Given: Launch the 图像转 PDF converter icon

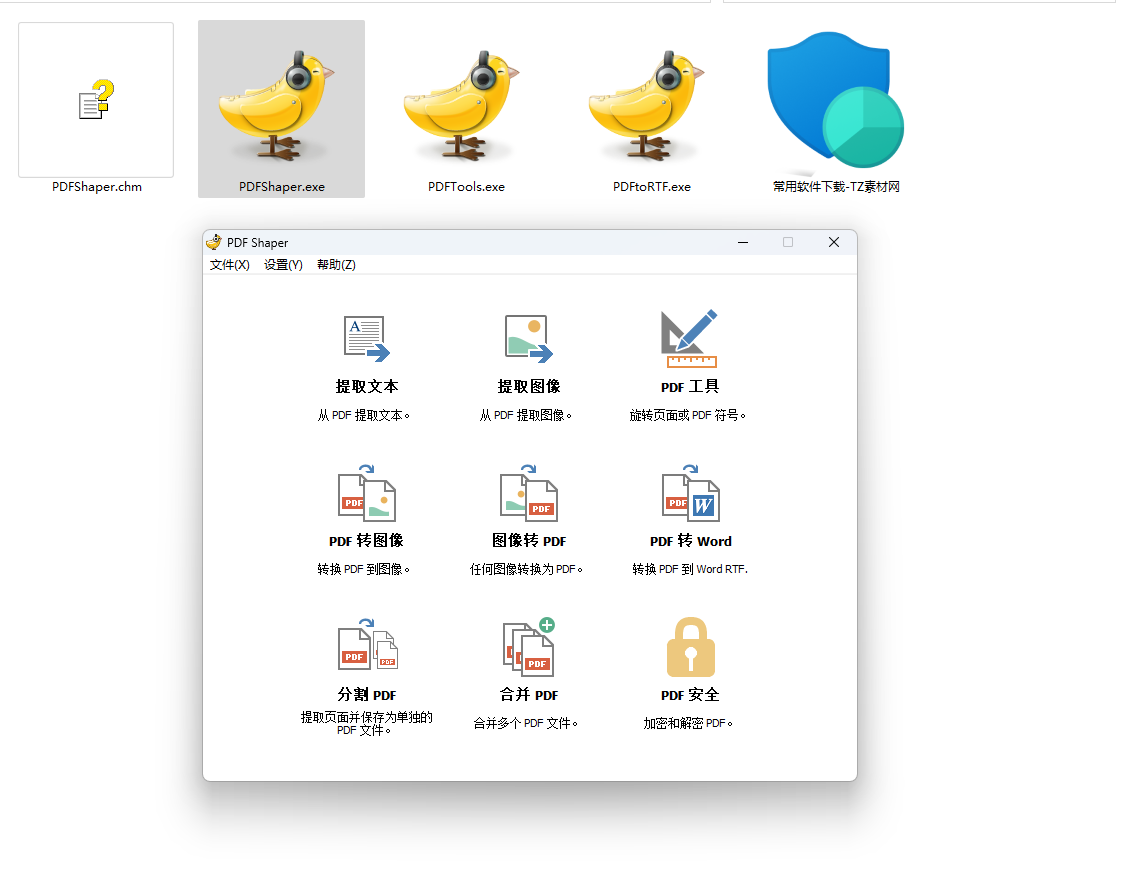Looking at the screenshot, I should point(529,493).
